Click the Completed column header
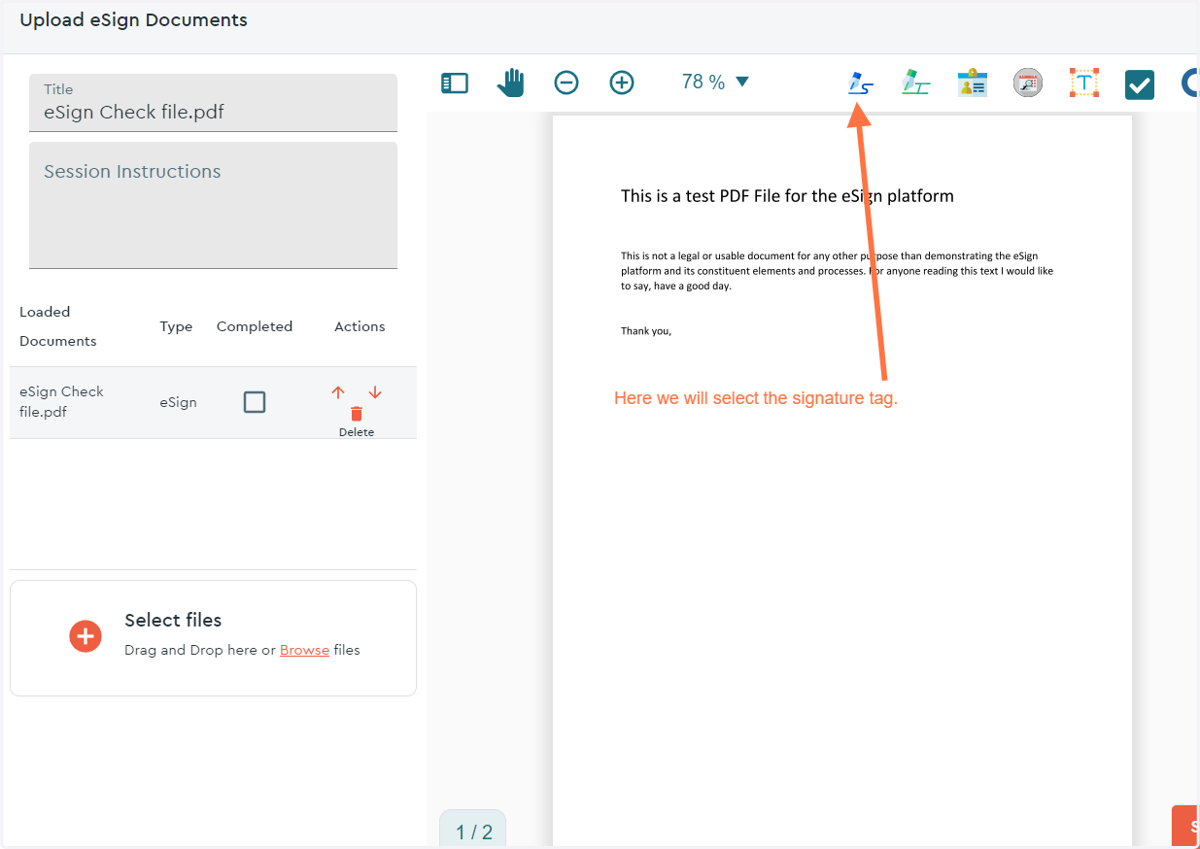 point(254,326)
